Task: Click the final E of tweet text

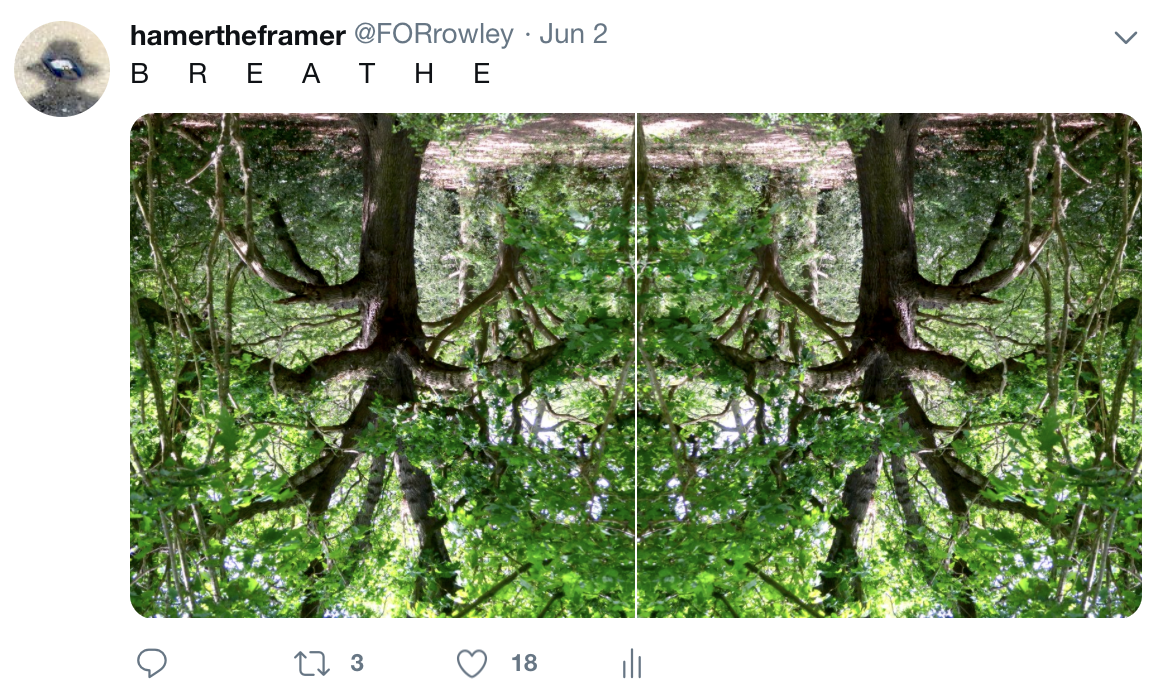Action: (482, 74)
